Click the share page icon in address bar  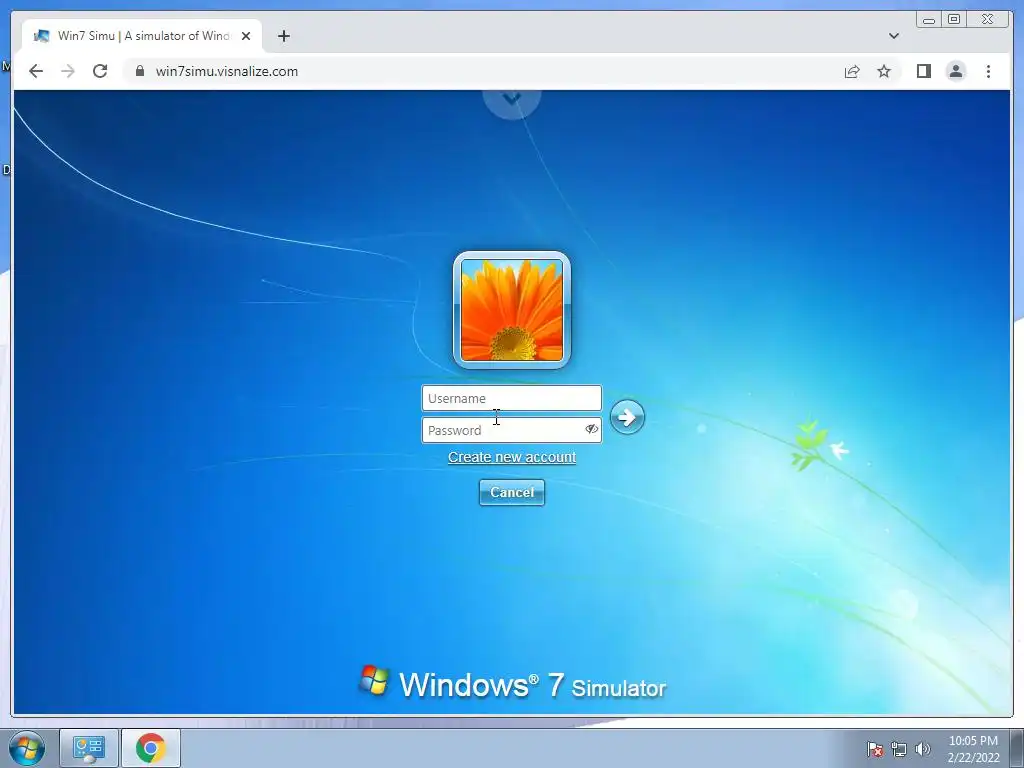click(852, 71)
